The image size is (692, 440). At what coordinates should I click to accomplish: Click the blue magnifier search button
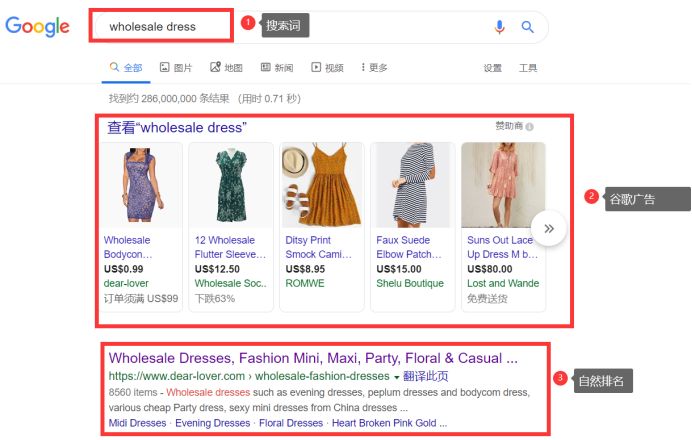pyautogui.click(x=527, y=27)
